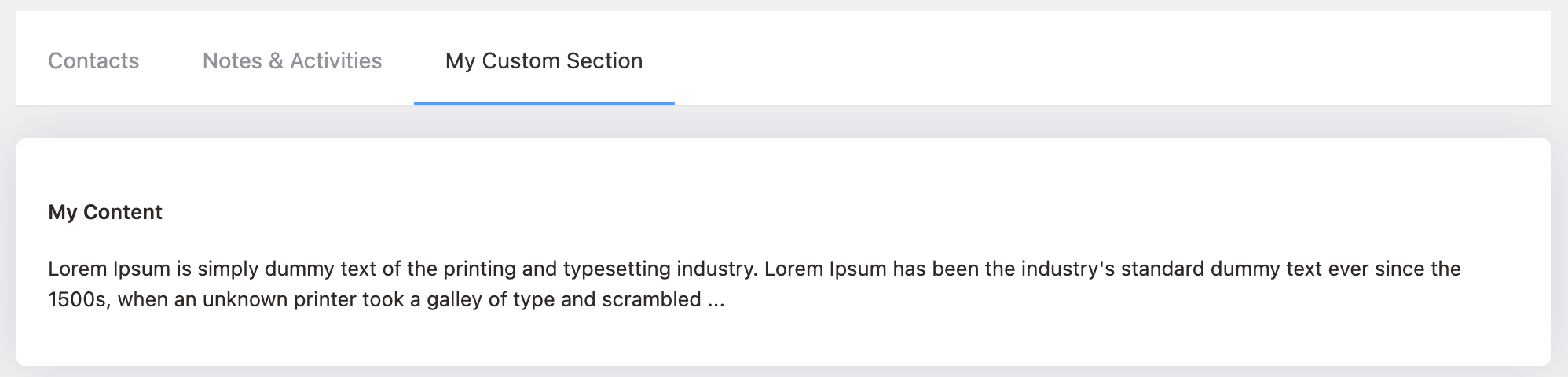Click the My Content heading
The width and height of the screenshot is (1568, 377).
105,212
